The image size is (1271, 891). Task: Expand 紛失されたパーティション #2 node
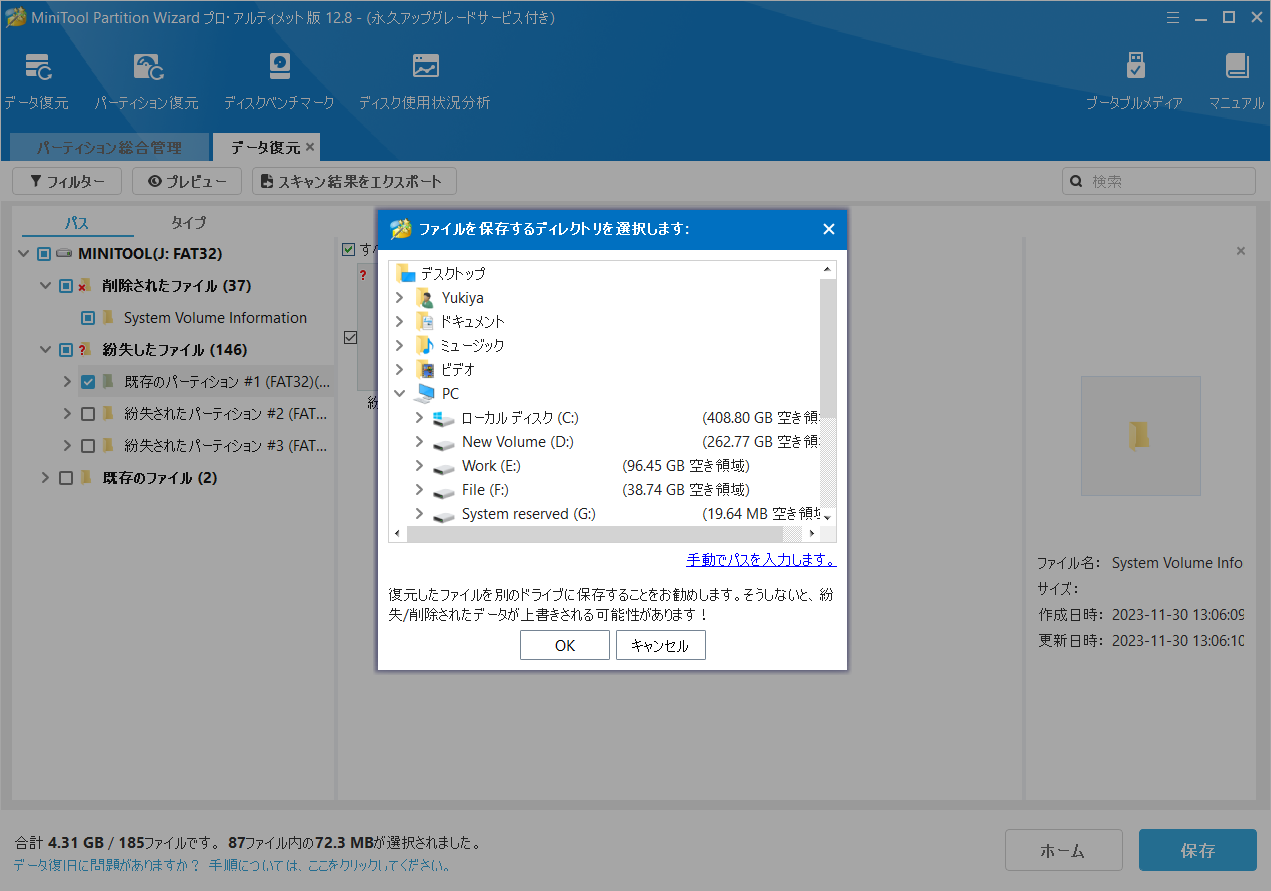point(67,414)
